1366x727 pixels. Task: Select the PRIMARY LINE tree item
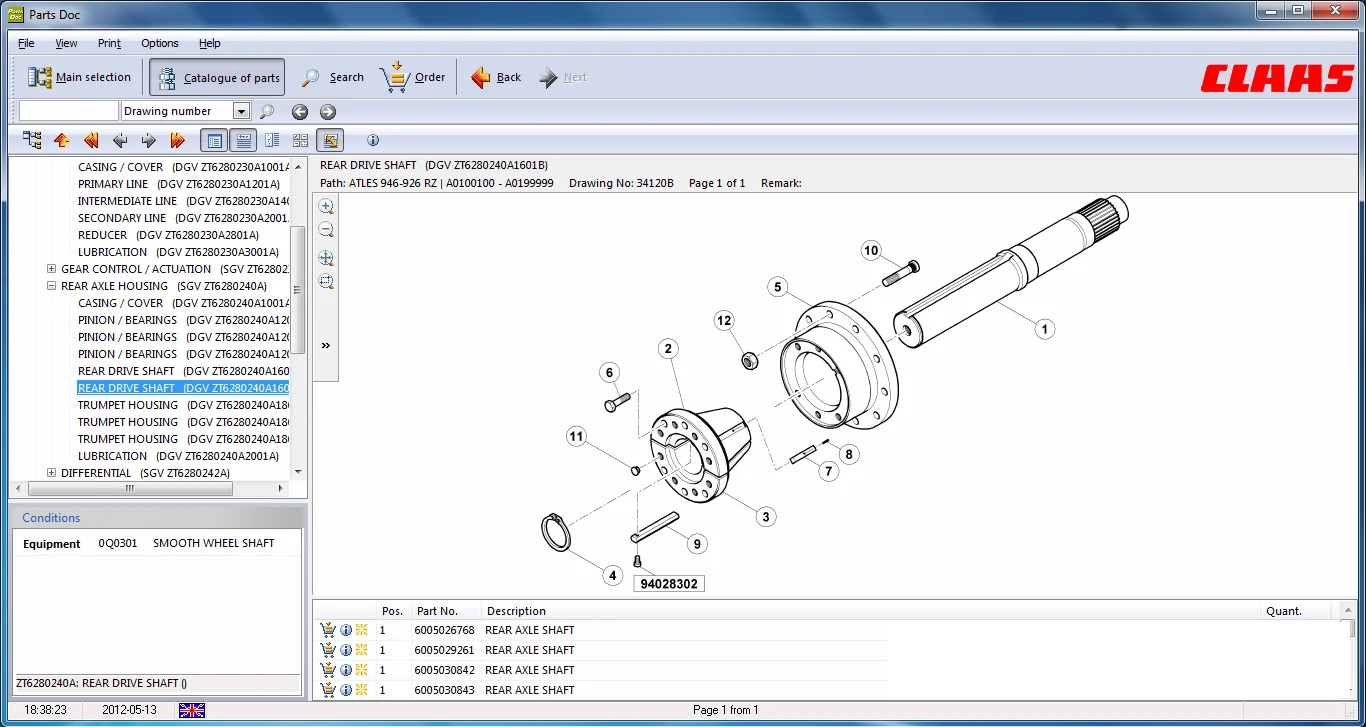179,184
